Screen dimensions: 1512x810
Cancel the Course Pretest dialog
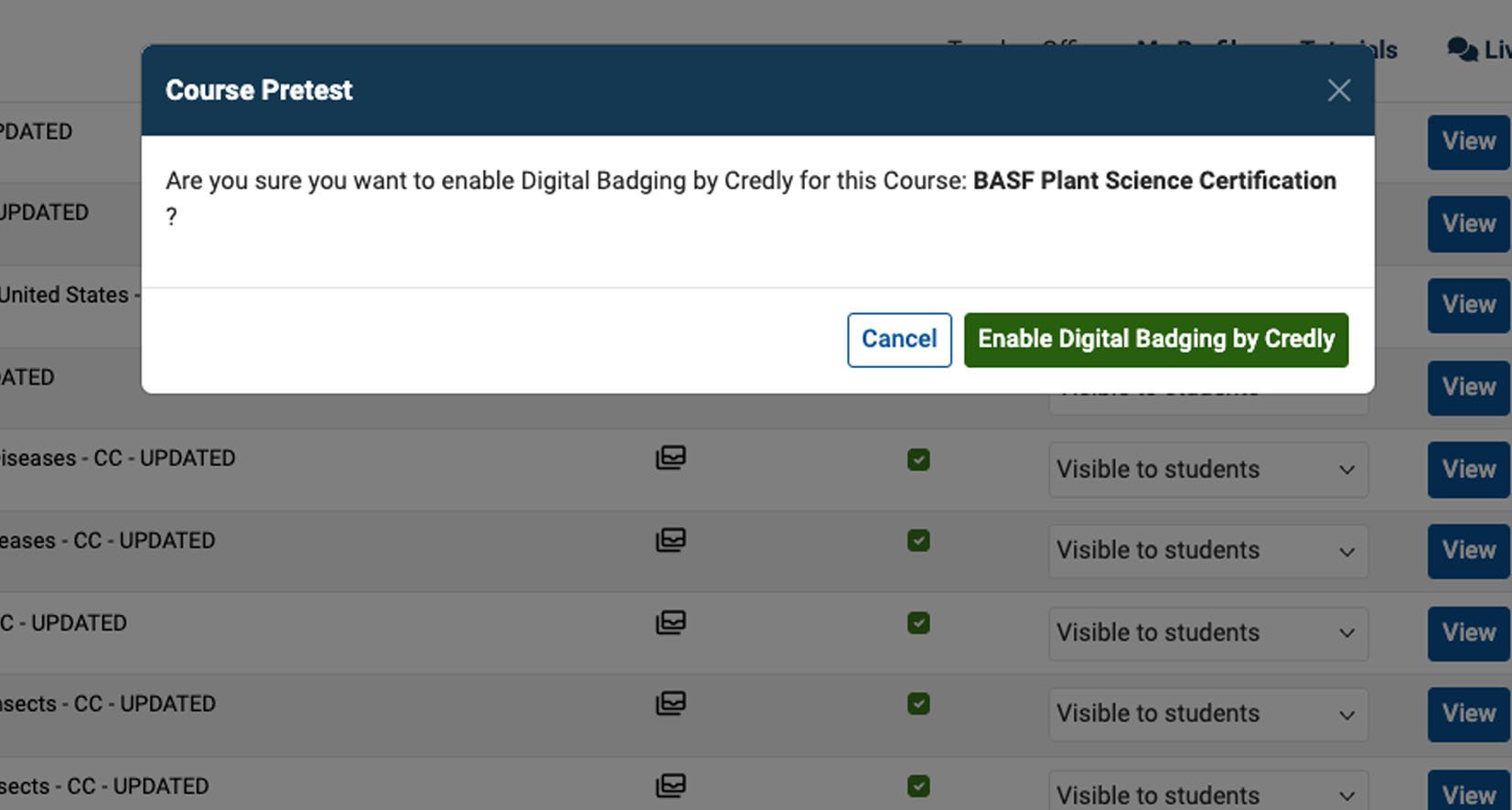[899, 340]
